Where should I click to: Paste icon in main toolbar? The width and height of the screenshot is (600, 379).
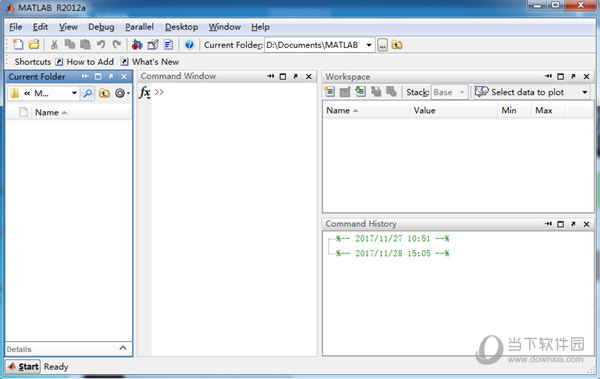85,45
